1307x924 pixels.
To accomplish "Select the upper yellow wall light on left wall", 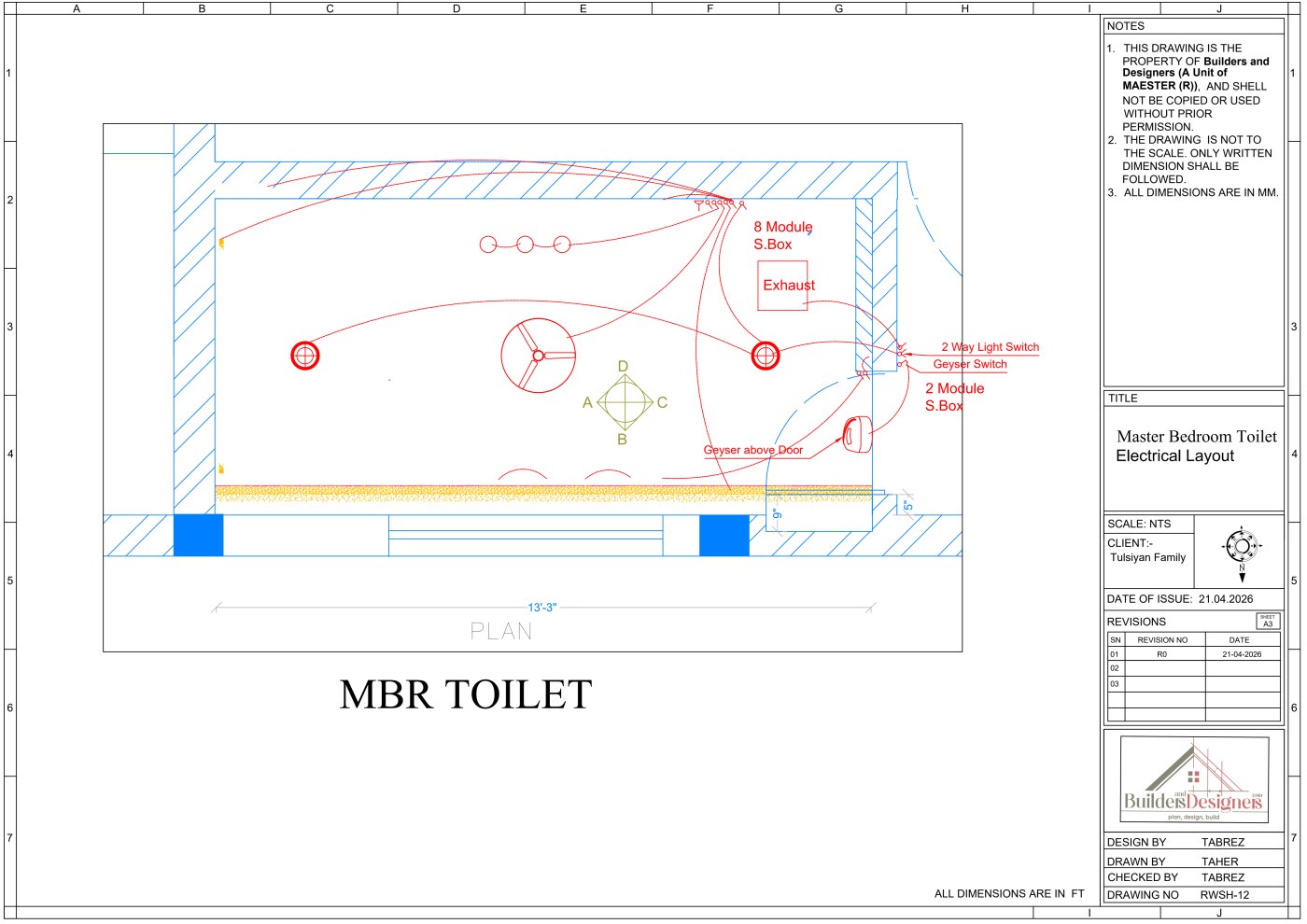I will pos(221,244).
